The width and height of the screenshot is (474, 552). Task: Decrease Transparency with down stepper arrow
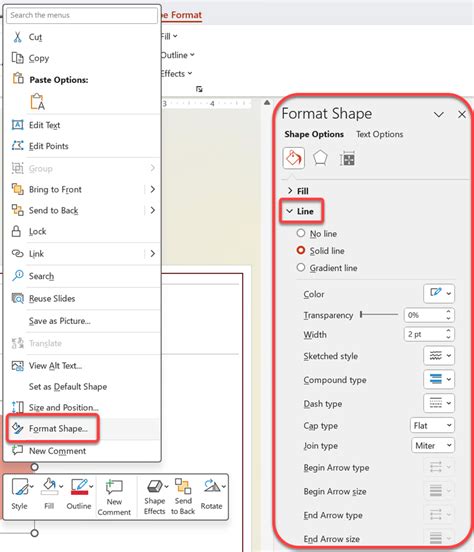(x=448, y=318)
